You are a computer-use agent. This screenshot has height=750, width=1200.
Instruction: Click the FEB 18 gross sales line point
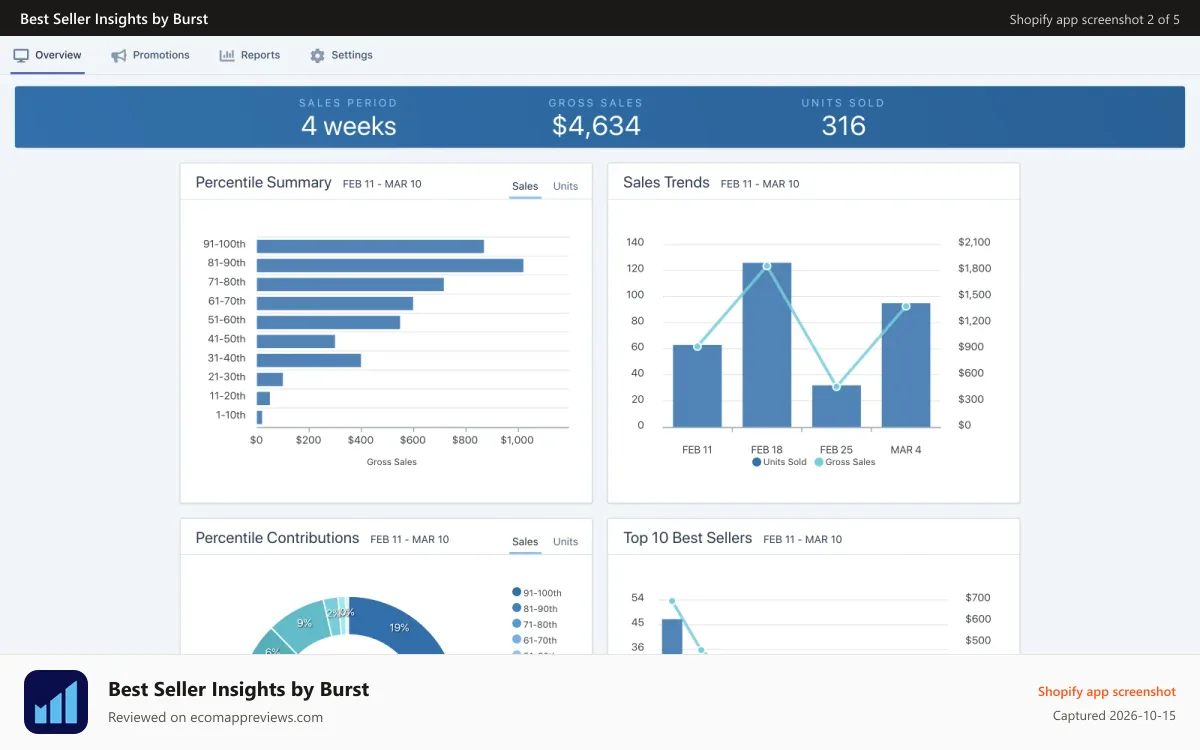767,266
